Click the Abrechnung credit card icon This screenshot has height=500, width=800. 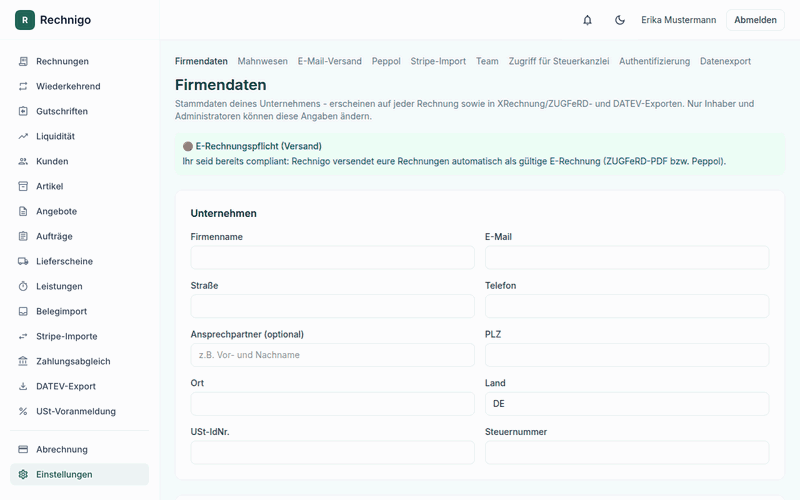(x=23, y=449)
